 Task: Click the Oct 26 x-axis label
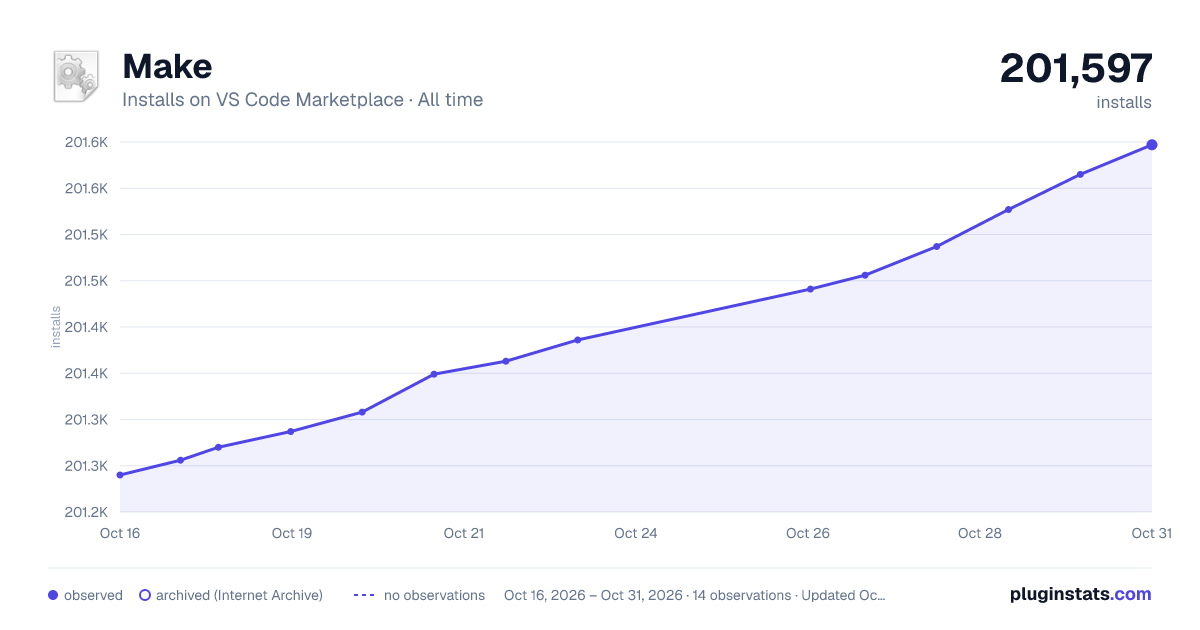click(808, 533)
